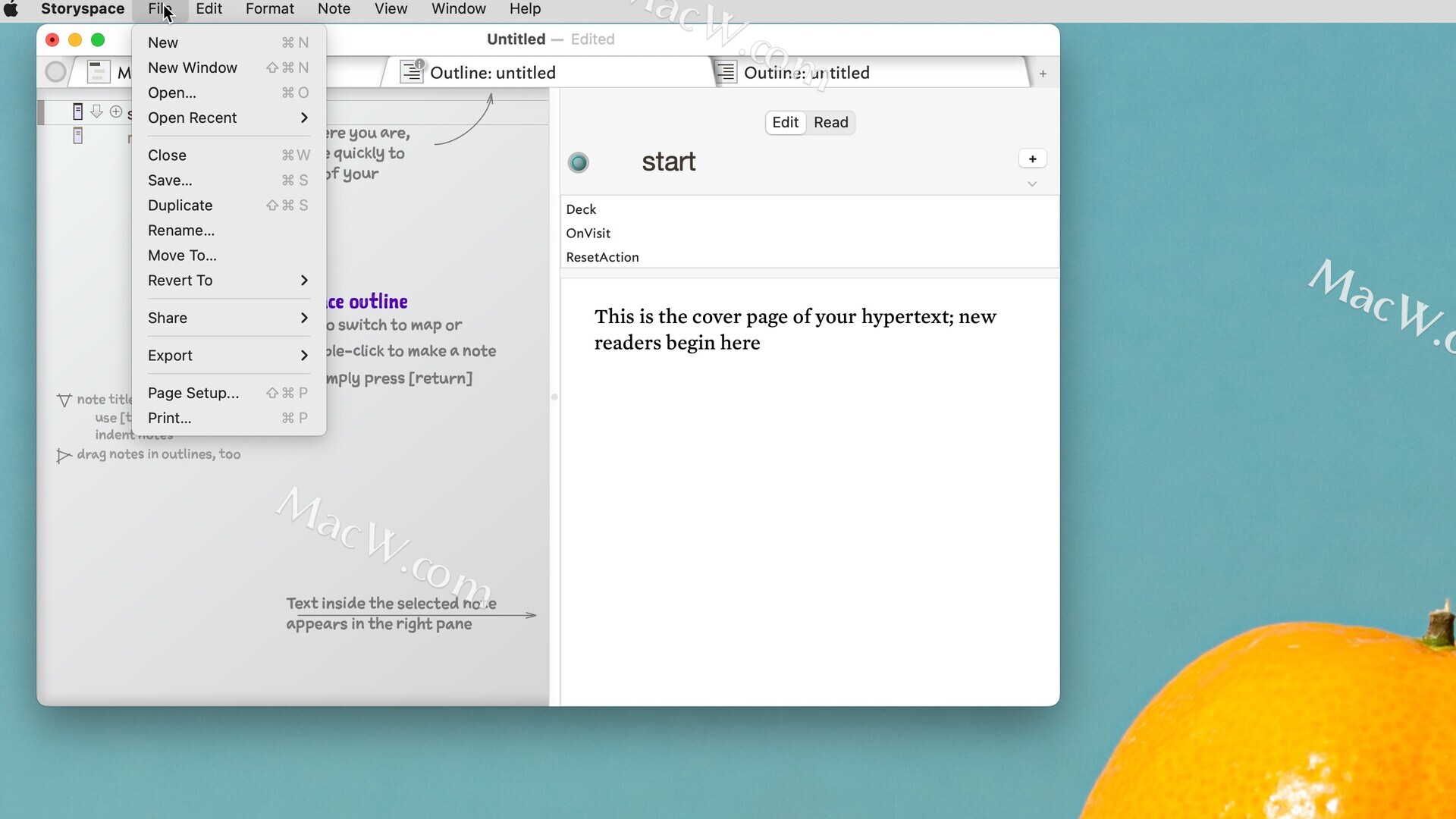This screenshot has height=819, width=1456.
Task: Choose Move To... menu item
Action: tap(228, 255)
